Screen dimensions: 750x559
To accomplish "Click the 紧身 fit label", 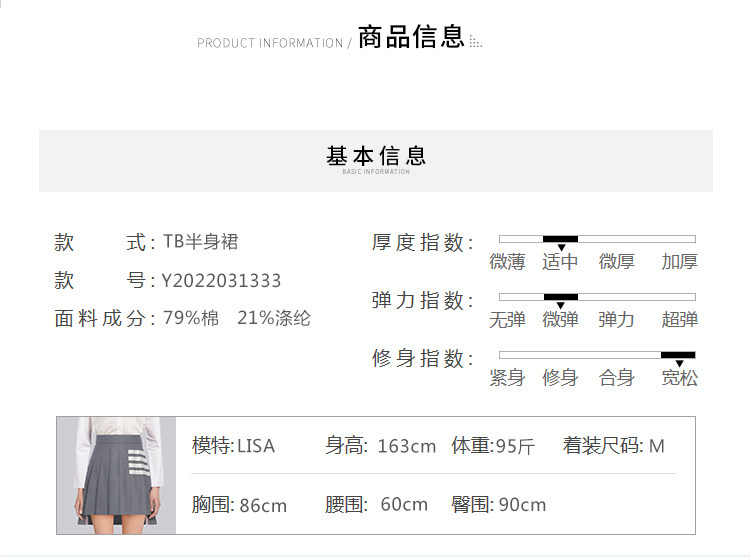I will click(x=507, y=378).
